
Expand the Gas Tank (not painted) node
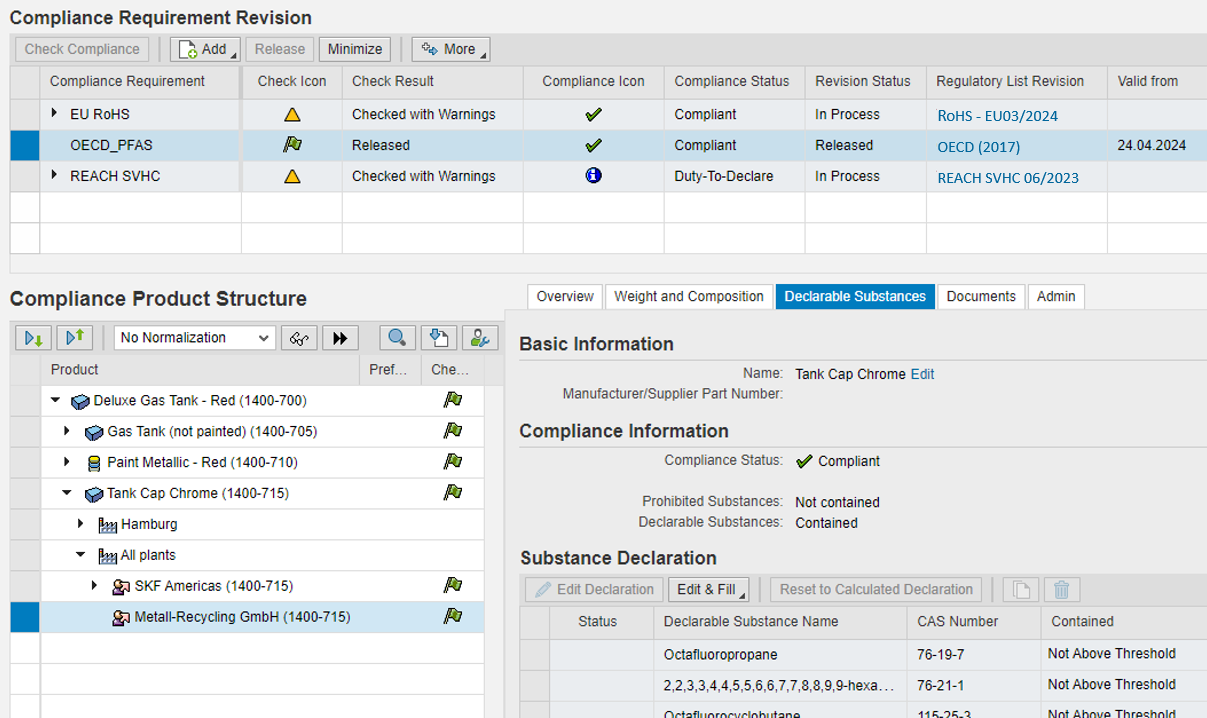(x=67, y=431)
